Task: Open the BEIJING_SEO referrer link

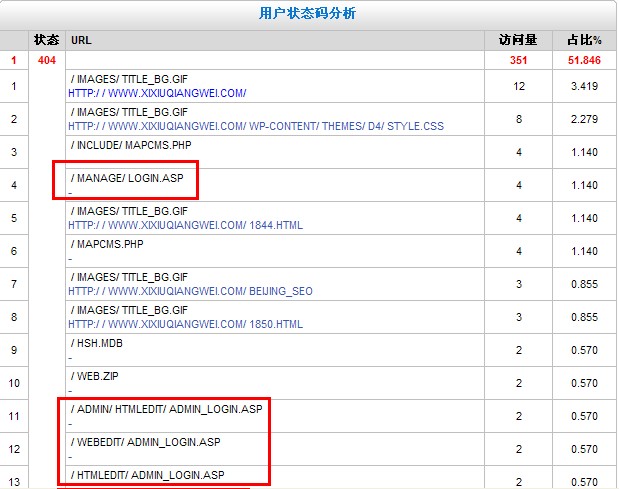Action: (x=190, y=291)
